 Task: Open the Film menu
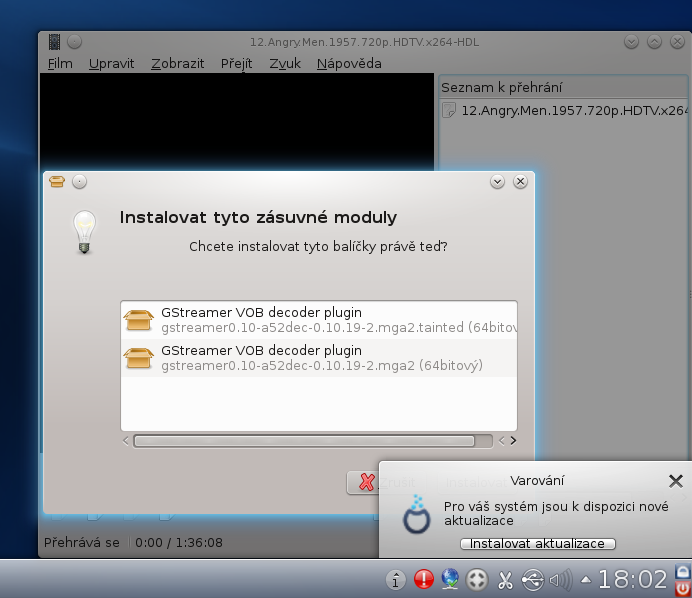tap(60, 63)
